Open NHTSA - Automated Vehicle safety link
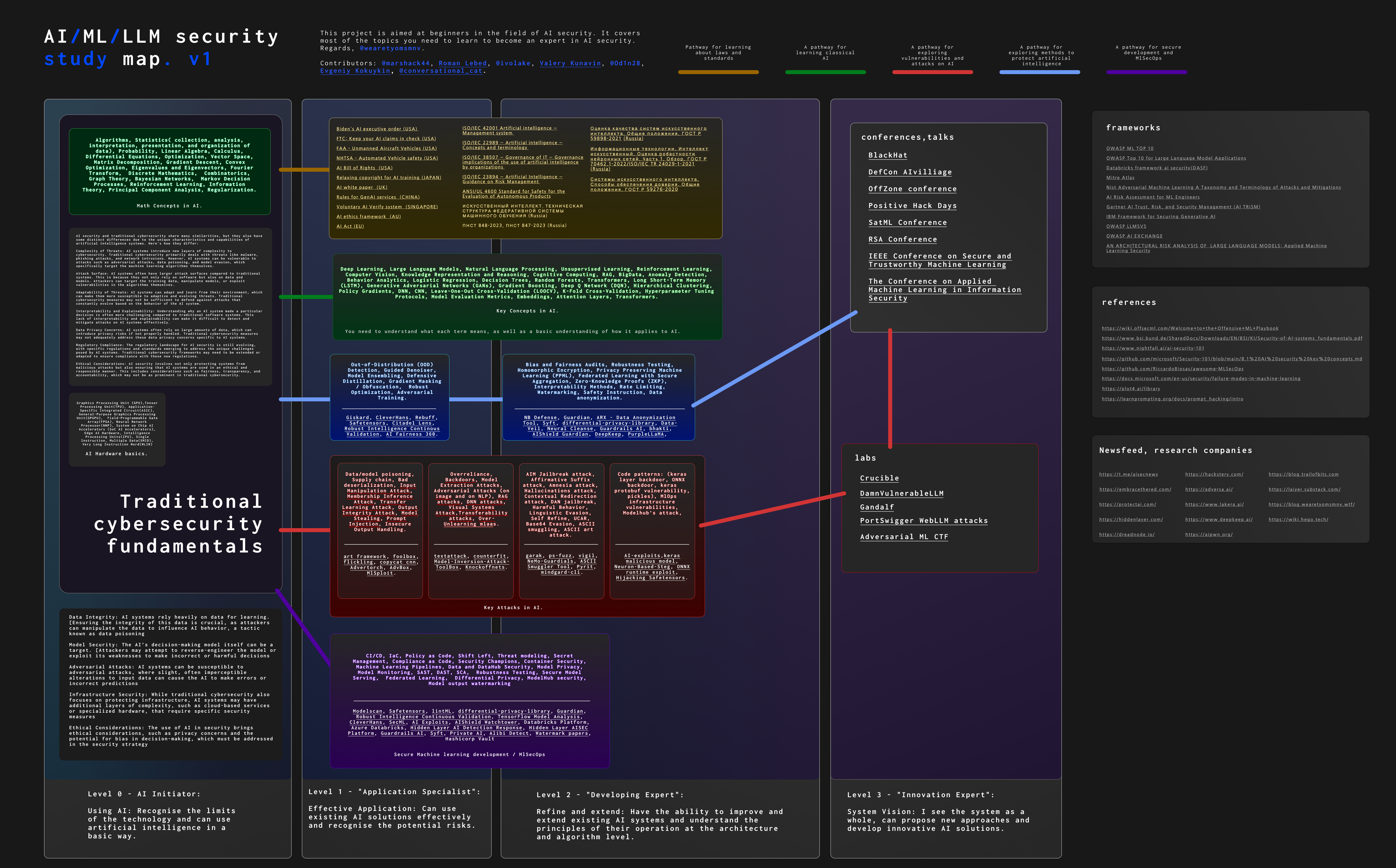This screenshot has width=1396, height=868. pos(387,158)
